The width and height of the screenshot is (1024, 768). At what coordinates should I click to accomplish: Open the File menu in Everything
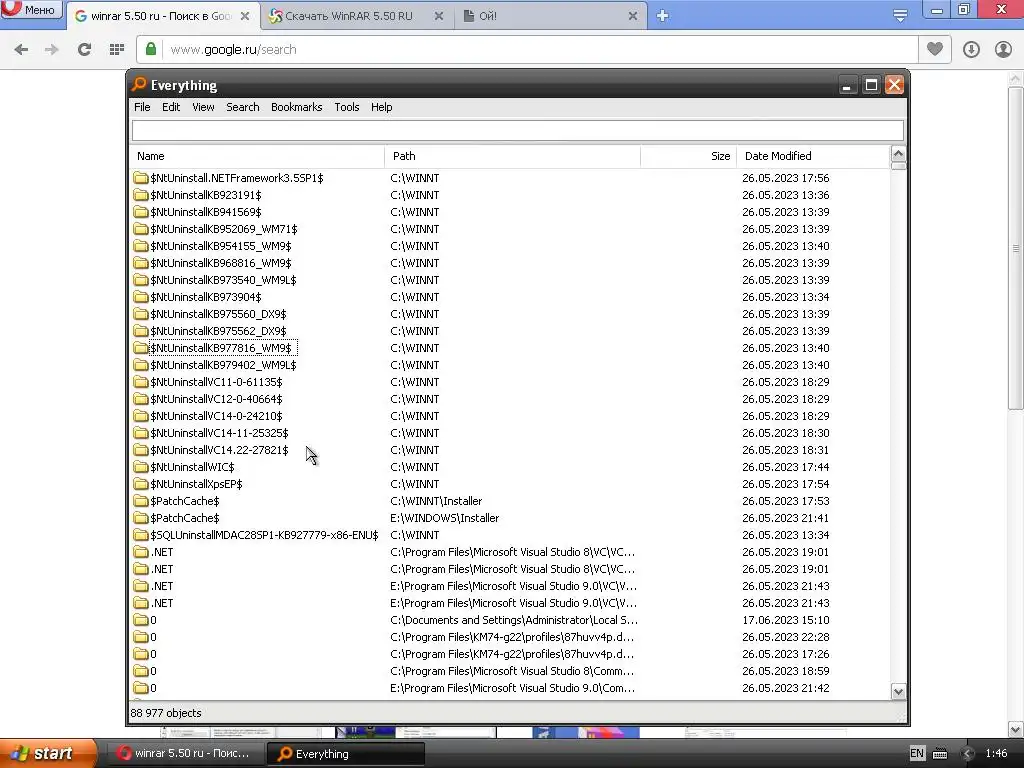click(x=142, y=107)
